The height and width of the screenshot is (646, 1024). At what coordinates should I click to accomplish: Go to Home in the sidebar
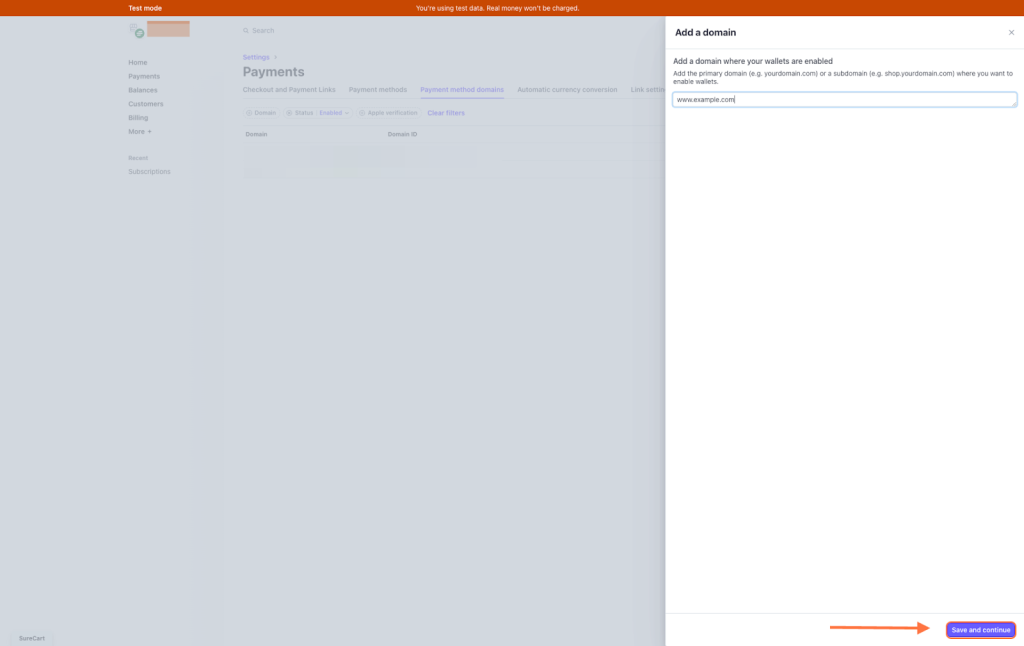pos(137,62)
